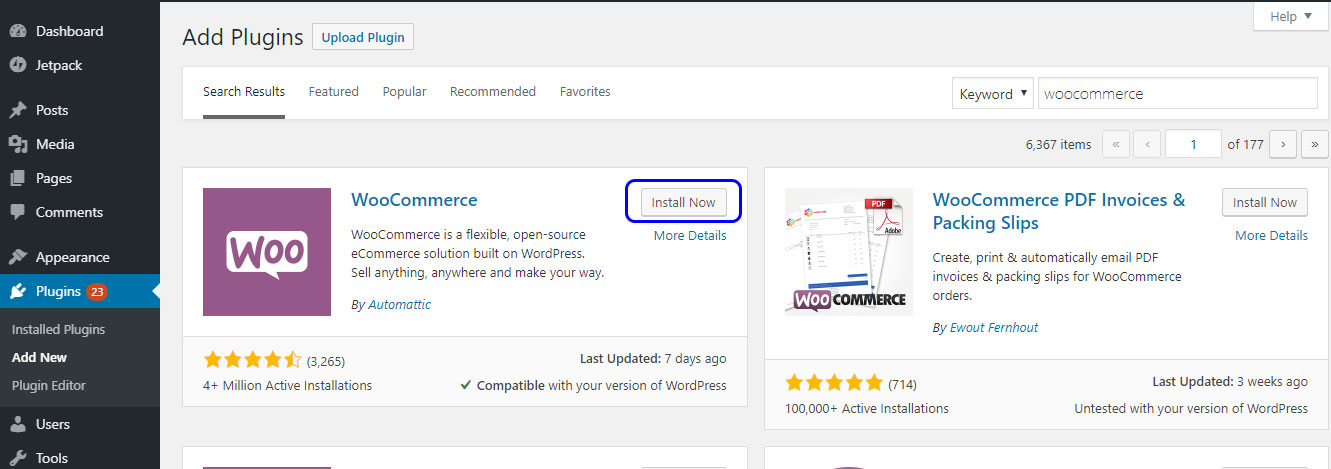
Task: Open the Keyword search type dropdown
Action: [x=993, y=93]
